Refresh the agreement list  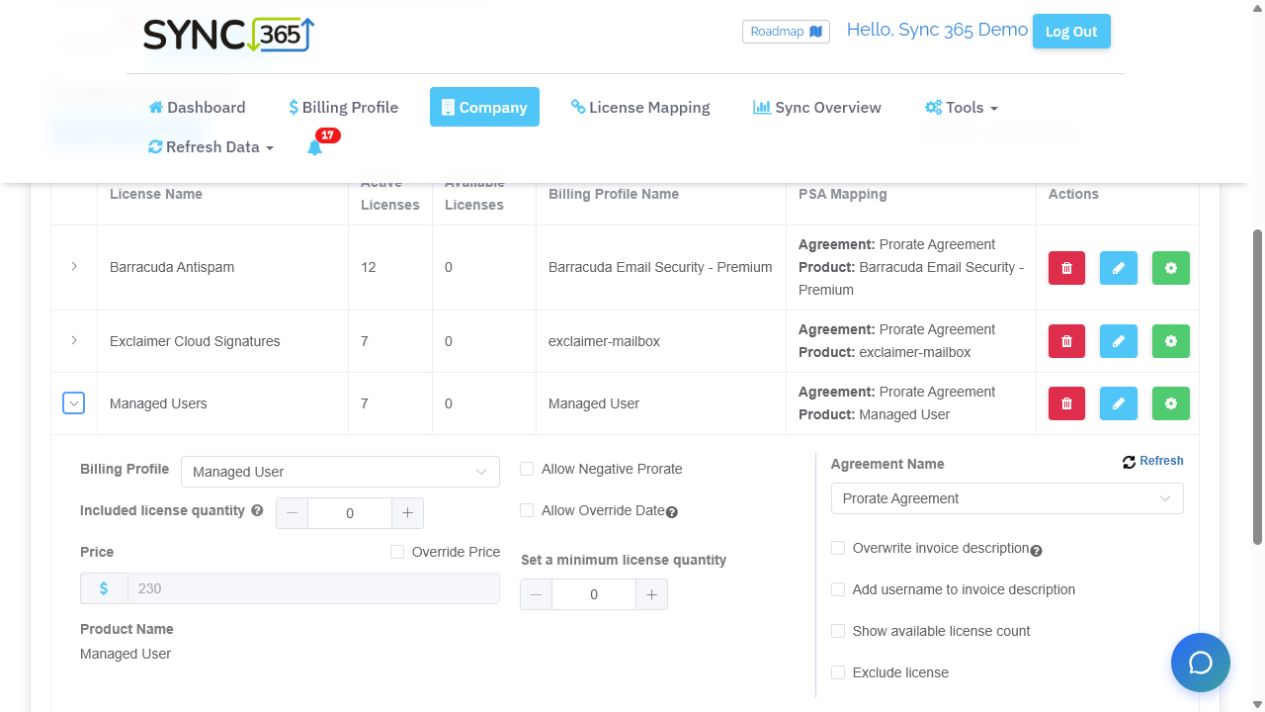(x=1153, y=461)
